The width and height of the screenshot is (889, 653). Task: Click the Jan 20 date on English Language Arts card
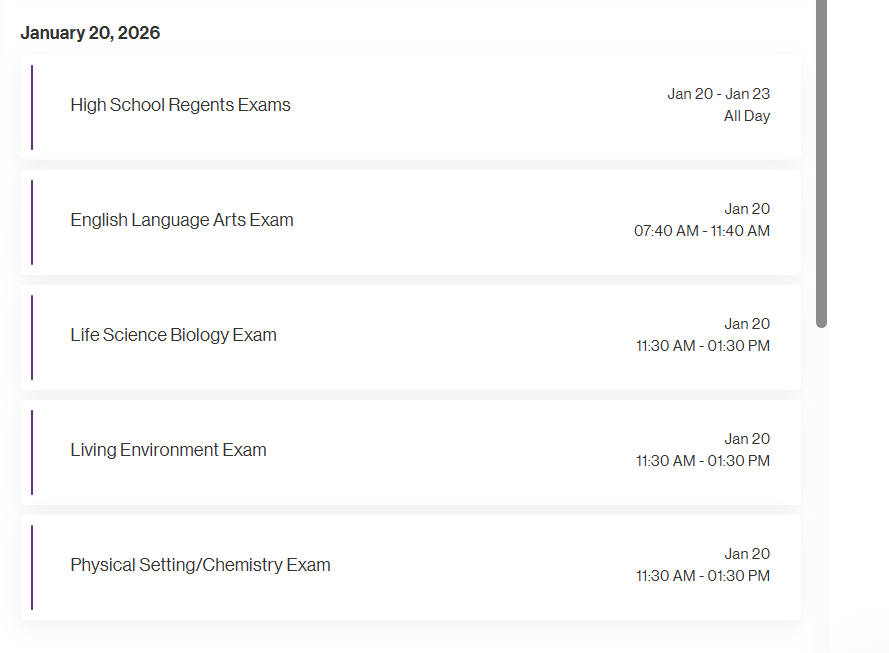coord(747,209)
